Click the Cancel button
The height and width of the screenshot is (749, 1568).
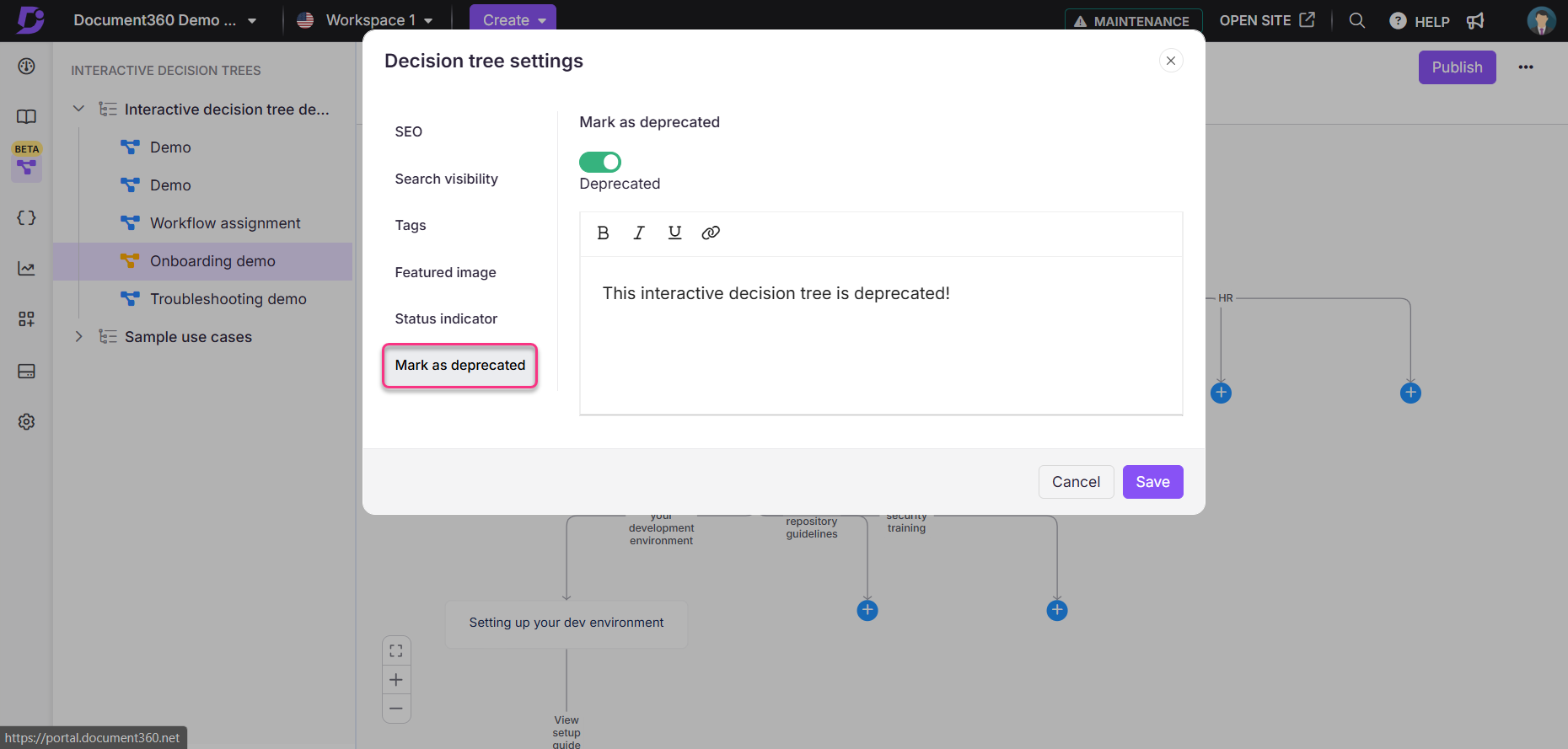(x=1076, y=482)
